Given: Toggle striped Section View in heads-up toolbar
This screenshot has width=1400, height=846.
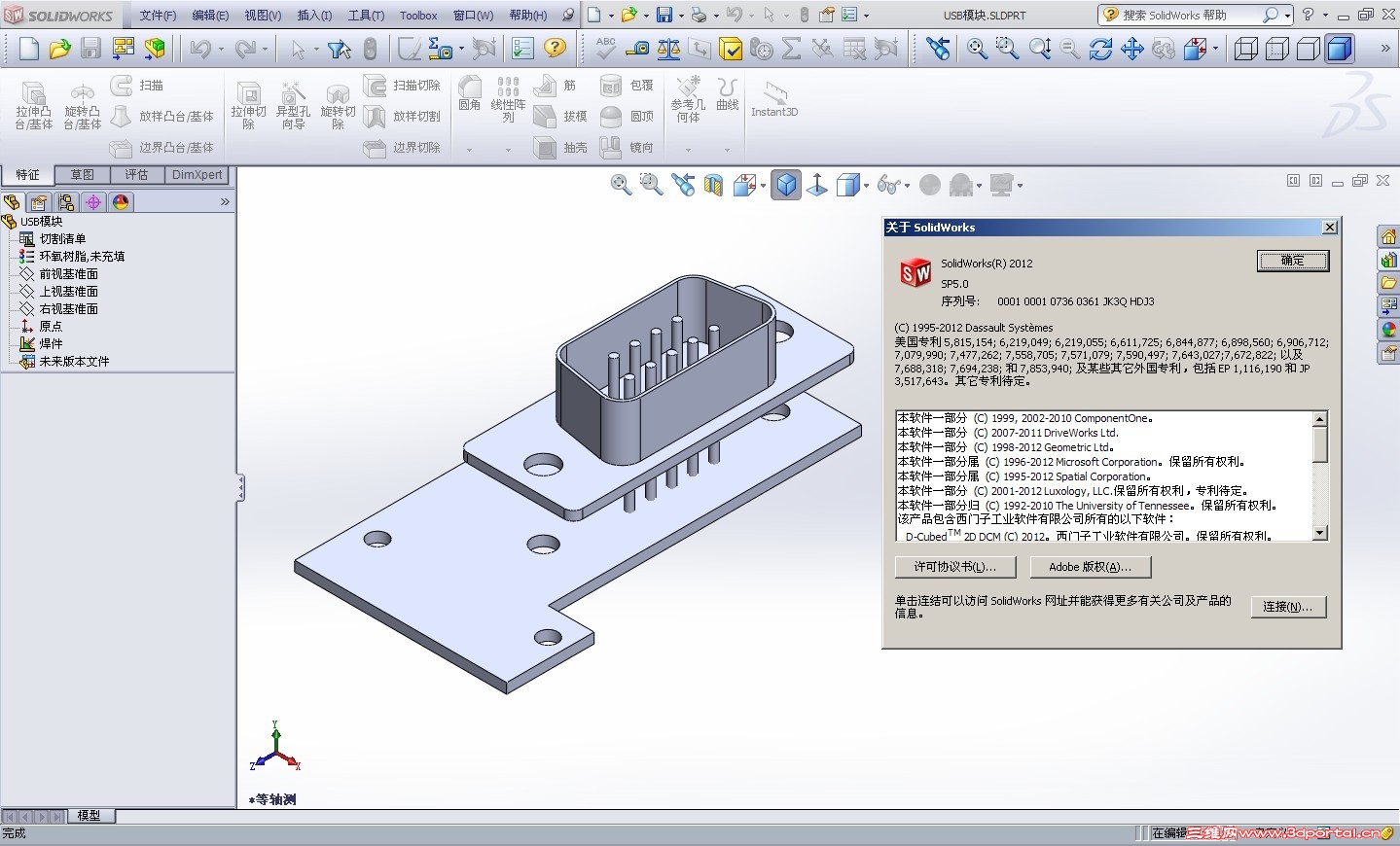Looking at the screenshot, I should pos(713,185).
